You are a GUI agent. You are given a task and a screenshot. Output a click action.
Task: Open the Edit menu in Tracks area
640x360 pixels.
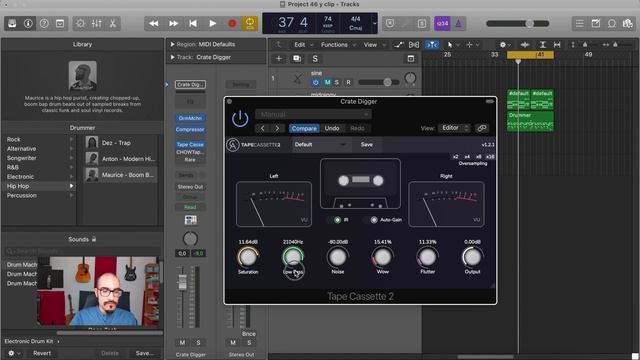click(303, 44)
